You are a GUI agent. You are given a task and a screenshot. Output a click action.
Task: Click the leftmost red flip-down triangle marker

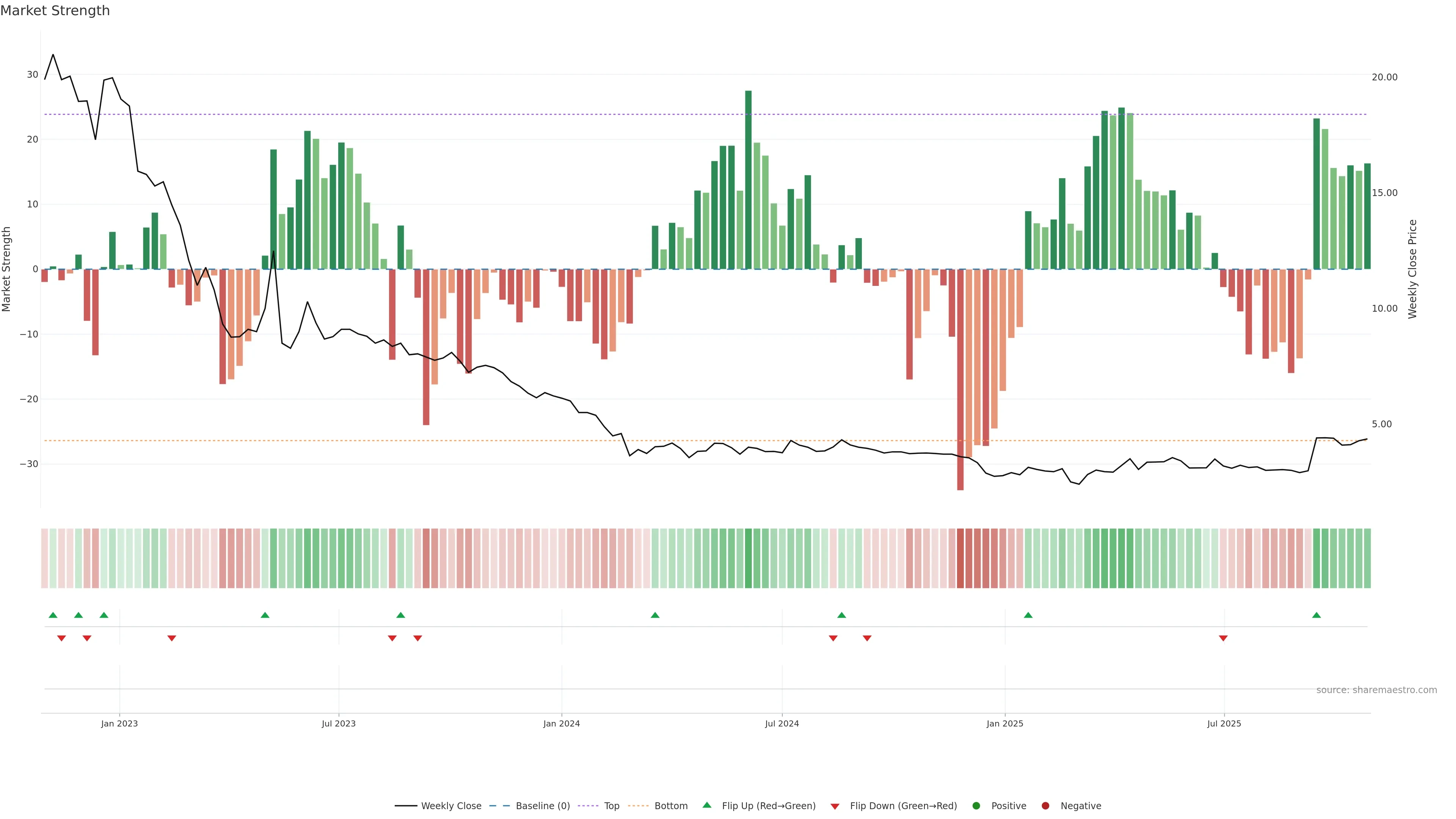61,638
